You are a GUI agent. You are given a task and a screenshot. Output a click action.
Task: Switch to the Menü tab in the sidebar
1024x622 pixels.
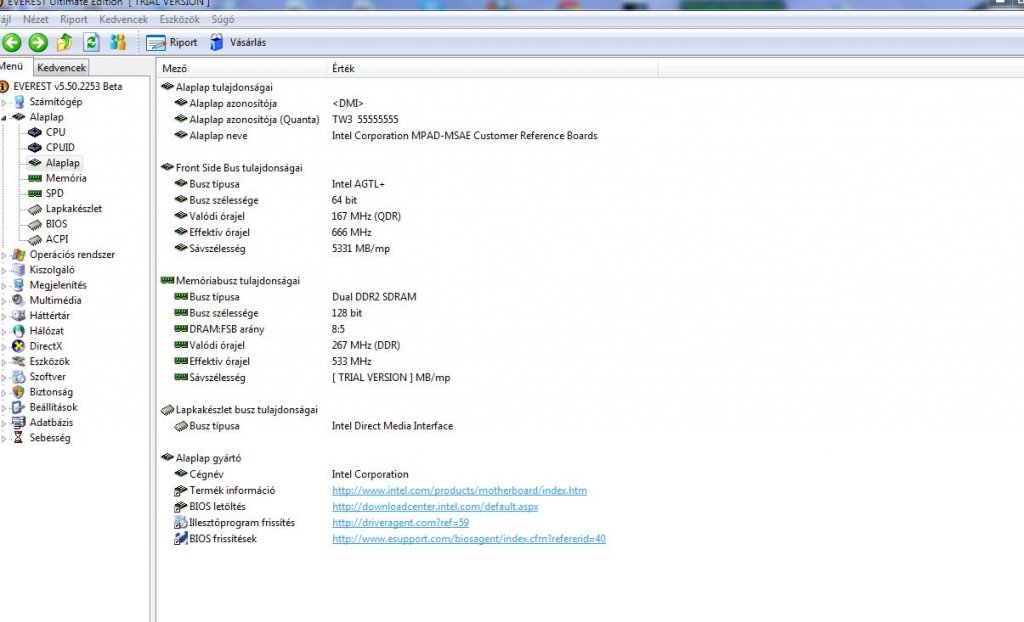tap(12, 67)
